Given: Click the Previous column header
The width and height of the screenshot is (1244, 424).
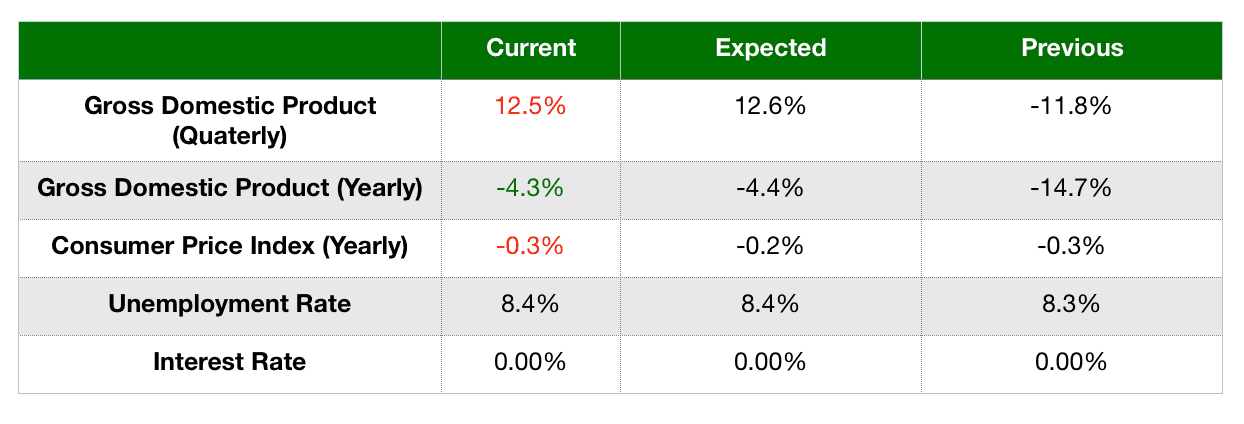Looking at the screenshot, I should pos(1072,48).
